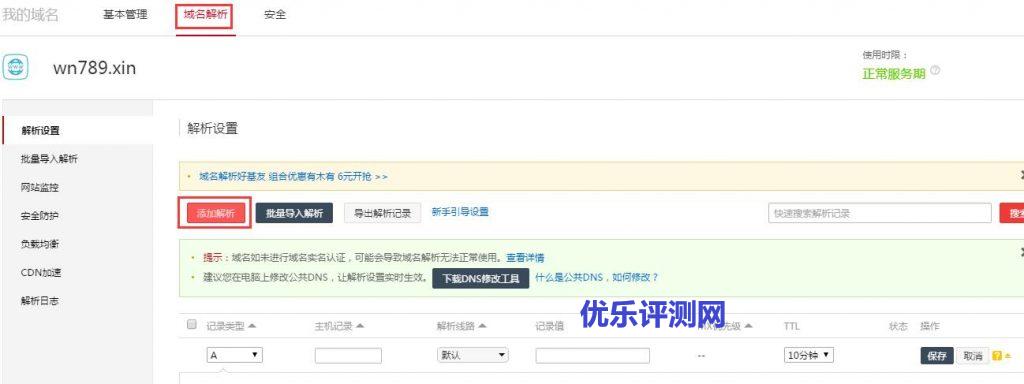Viewport: 1024px width, 384px height.
Task: Click the wn789.xin domain name text
Action: (95, 68)
